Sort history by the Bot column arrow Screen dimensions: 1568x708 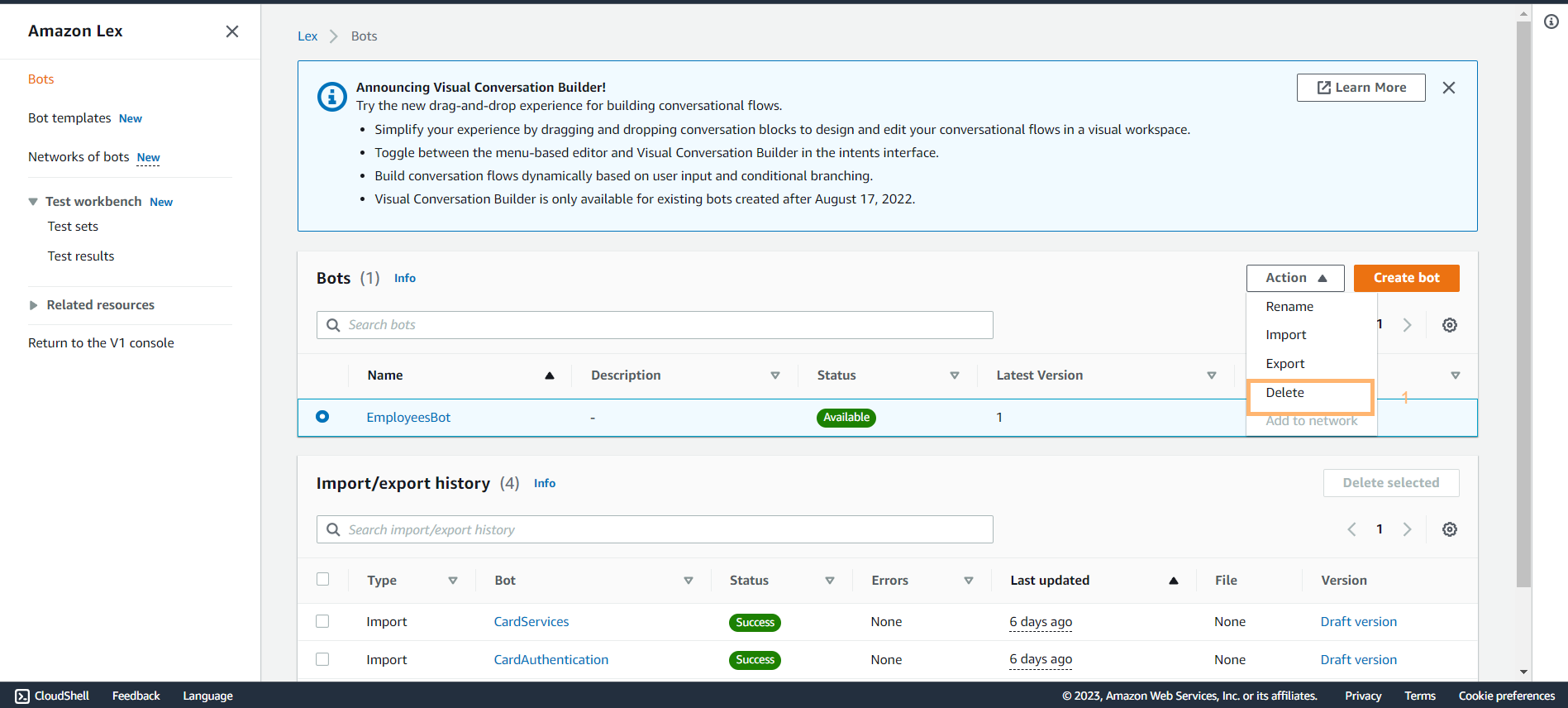[689, 581]
